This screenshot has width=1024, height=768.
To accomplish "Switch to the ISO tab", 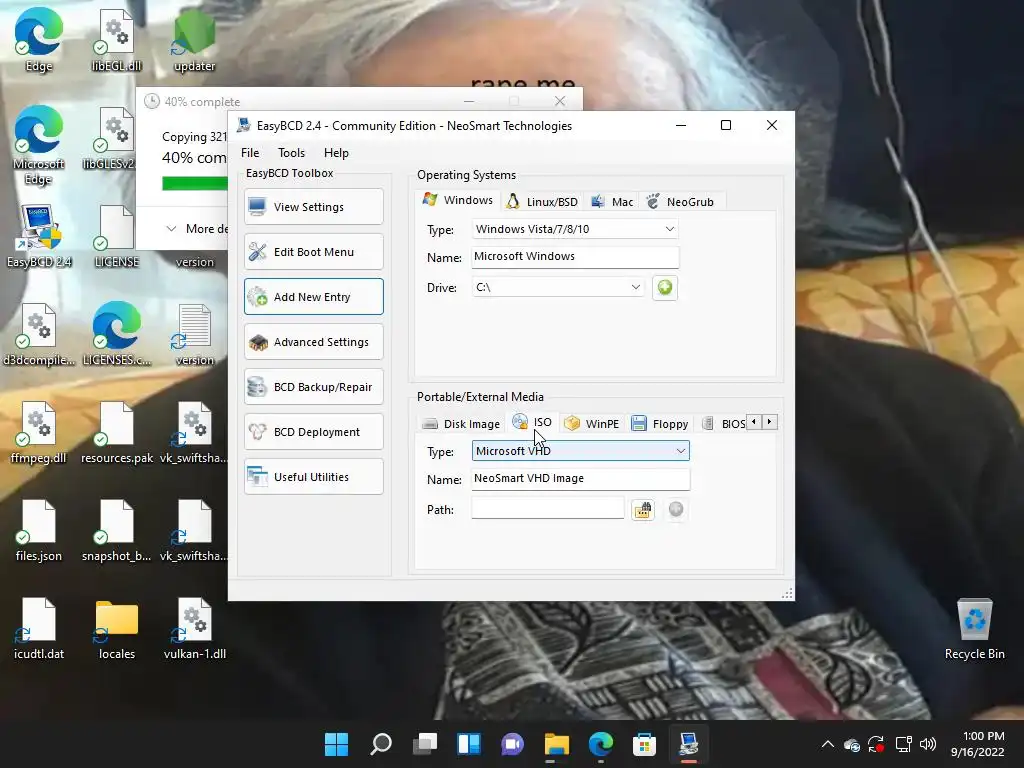I will point(532,422).
